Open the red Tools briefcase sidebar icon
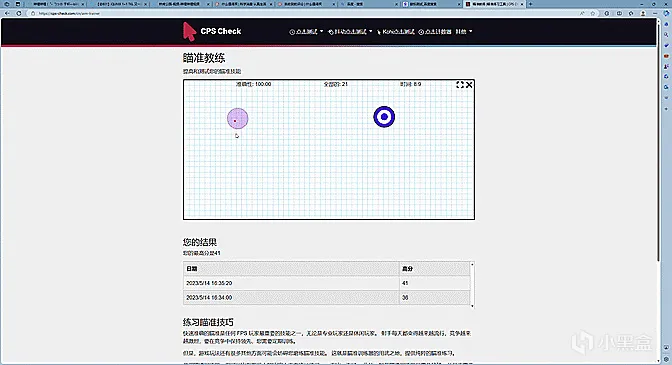672x365 pixels. coord(666,56)
